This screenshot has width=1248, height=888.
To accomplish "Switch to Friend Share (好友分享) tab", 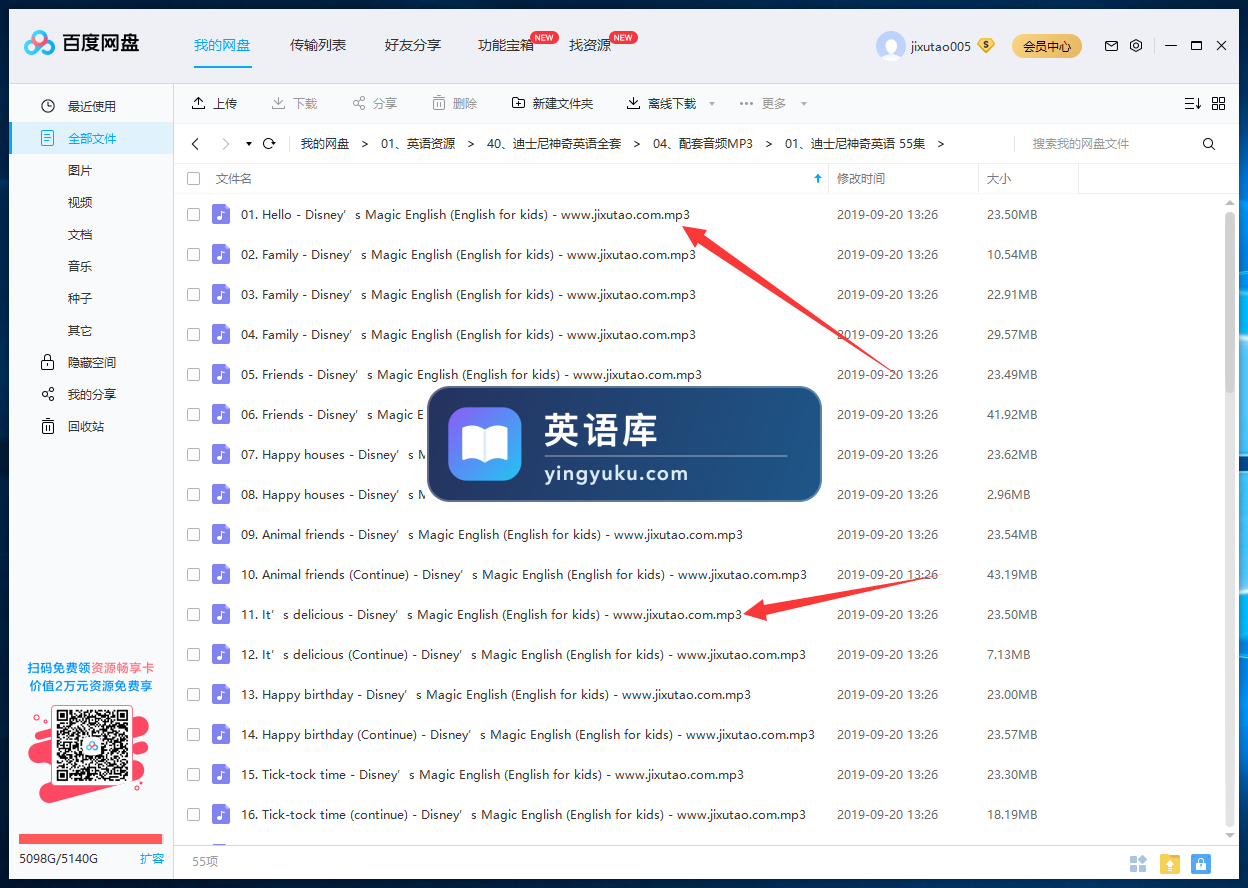I will (413, 45).
